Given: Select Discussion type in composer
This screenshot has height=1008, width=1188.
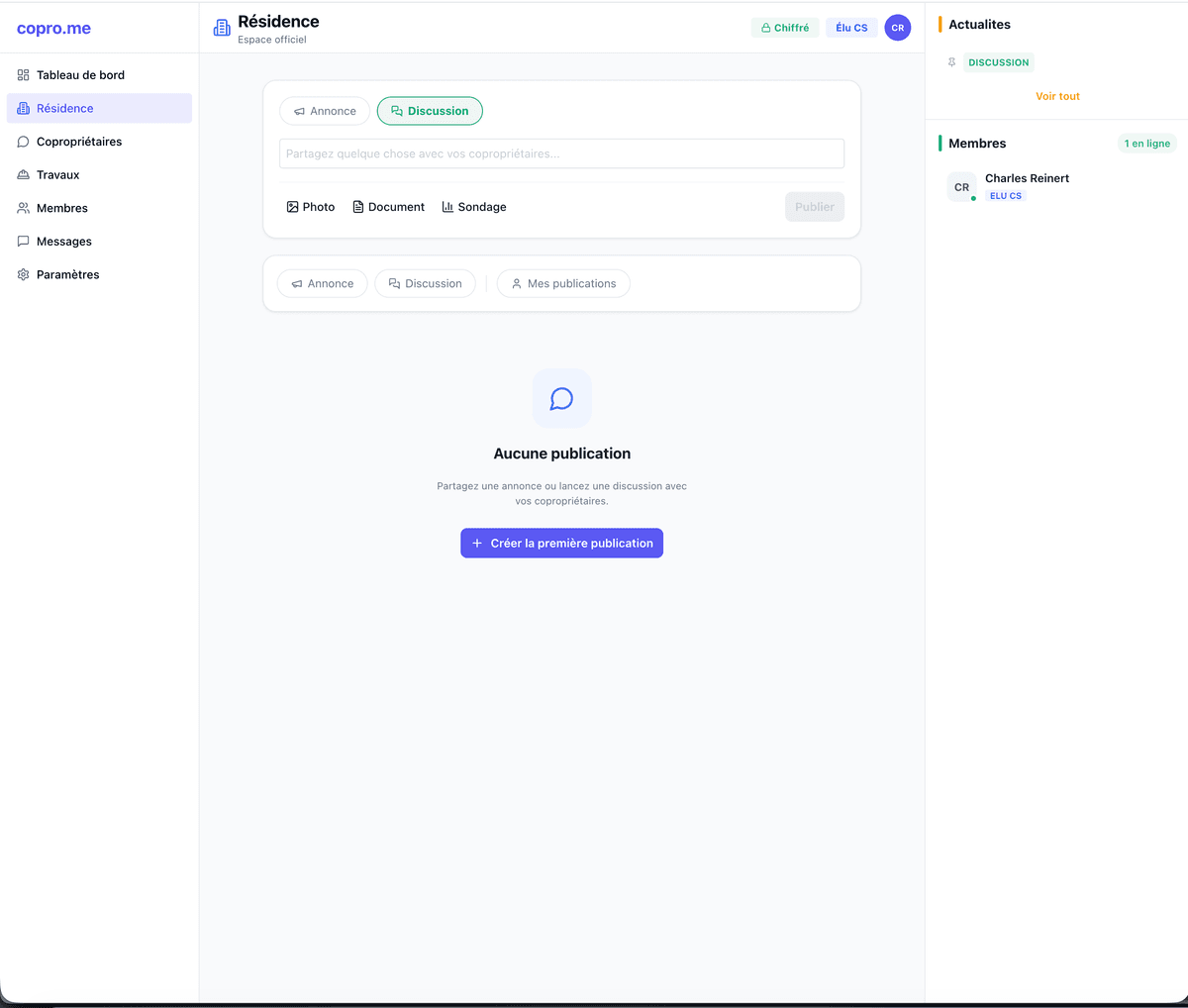Looking at the screenshot, I should [430, 111].
